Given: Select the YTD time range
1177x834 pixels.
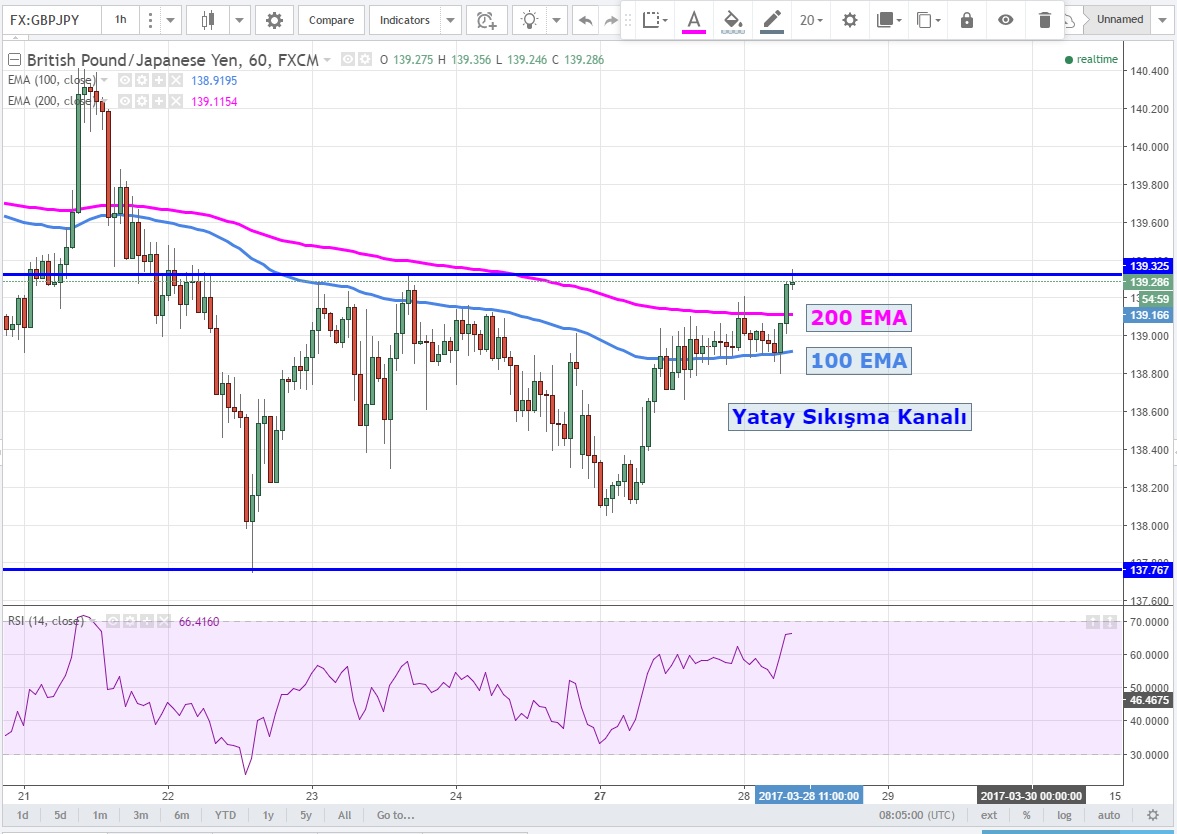Looking at the screenshot, I should 225,815.
